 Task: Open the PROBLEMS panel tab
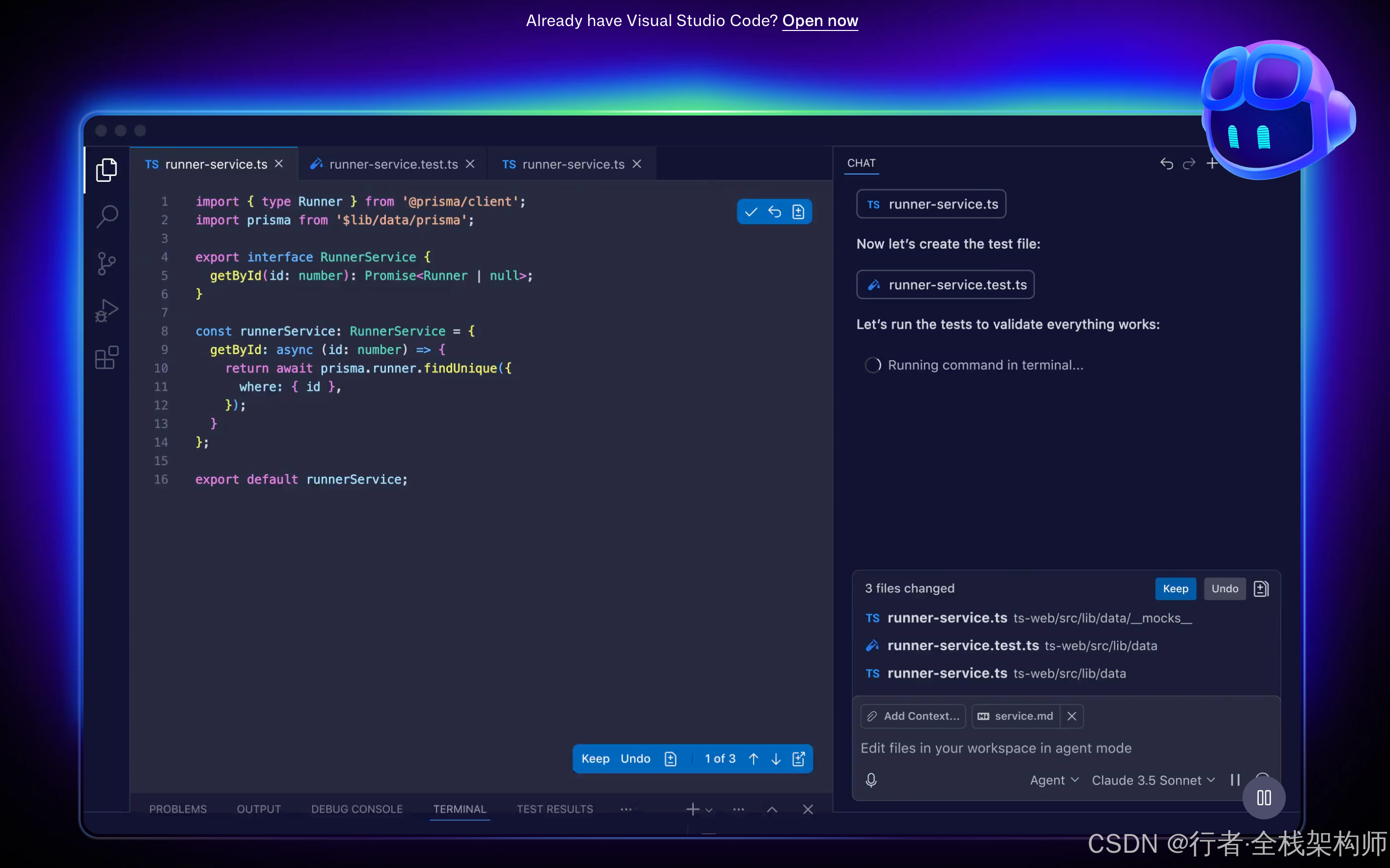pyautogui.click(x=178, y=809)
